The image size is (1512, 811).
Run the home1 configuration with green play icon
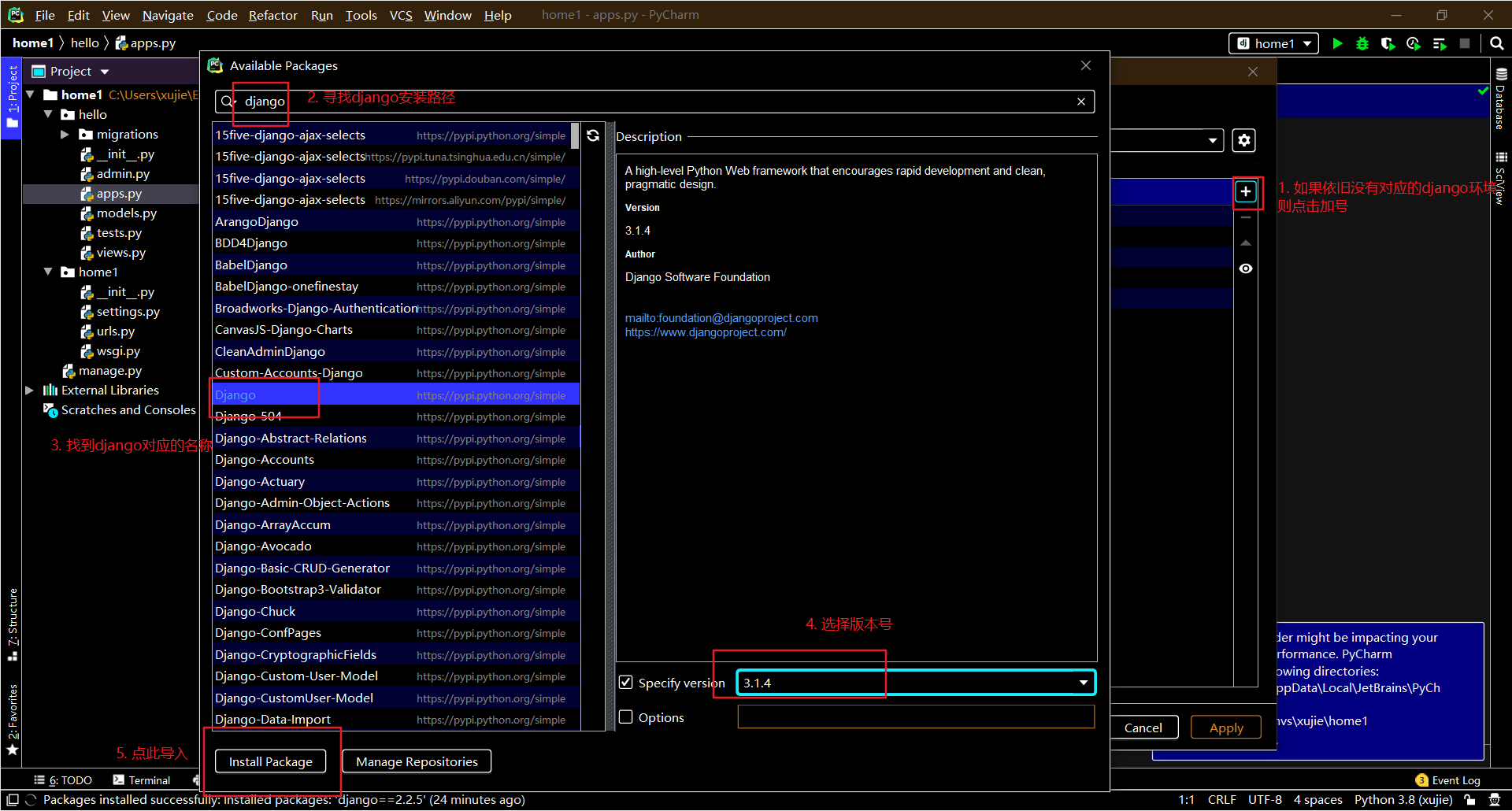(x=1337, y=43)
